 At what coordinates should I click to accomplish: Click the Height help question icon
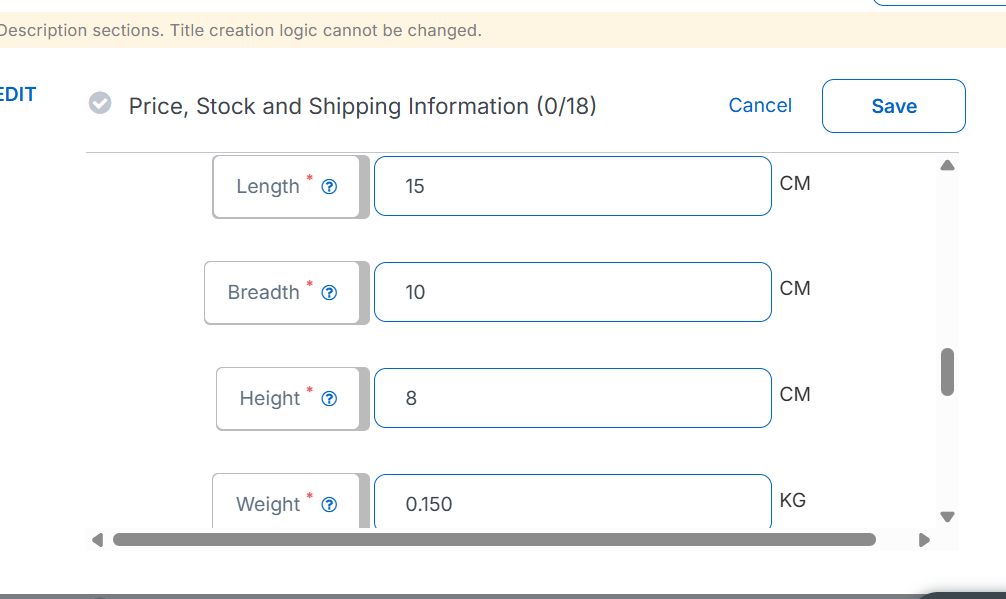329,399
